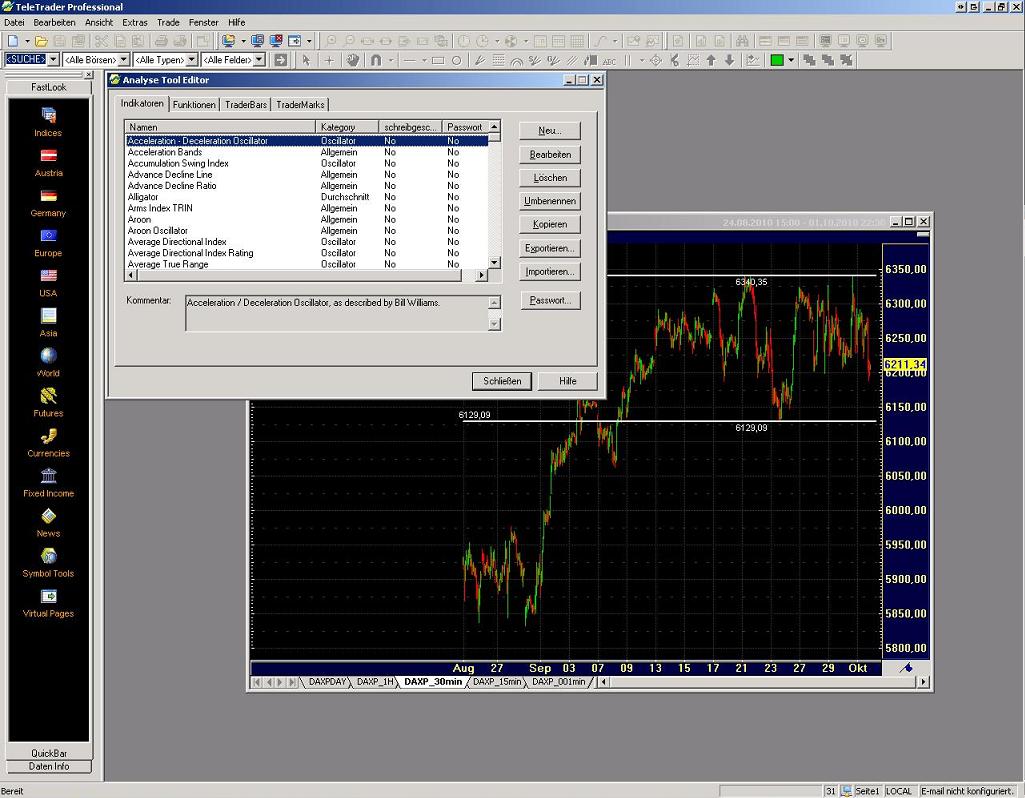Screen dimensions: 1025x798
Task: Click the binoculars search icon
Action: coord(742,41)
